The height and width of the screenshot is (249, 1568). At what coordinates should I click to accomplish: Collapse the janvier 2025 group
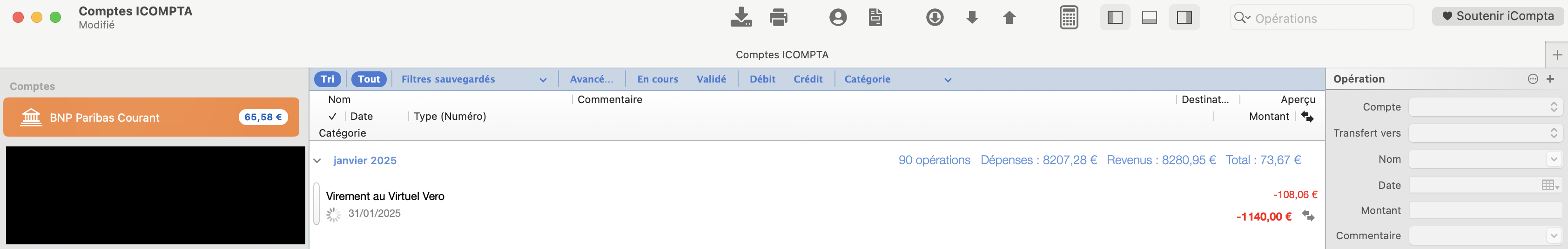[x=317, y=160]
